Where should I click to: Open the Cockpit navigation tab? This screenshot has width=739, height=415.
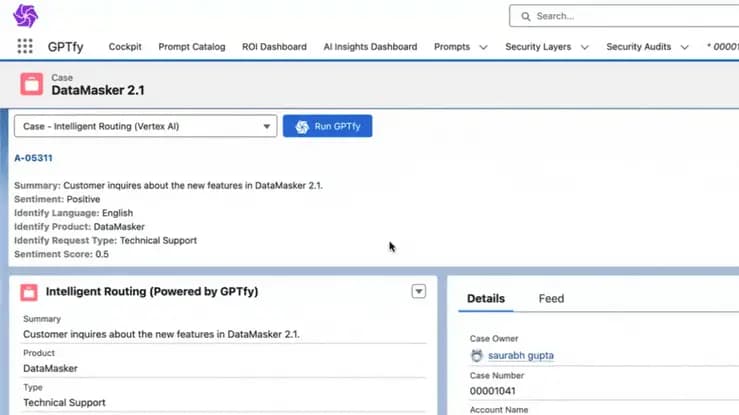125,47
